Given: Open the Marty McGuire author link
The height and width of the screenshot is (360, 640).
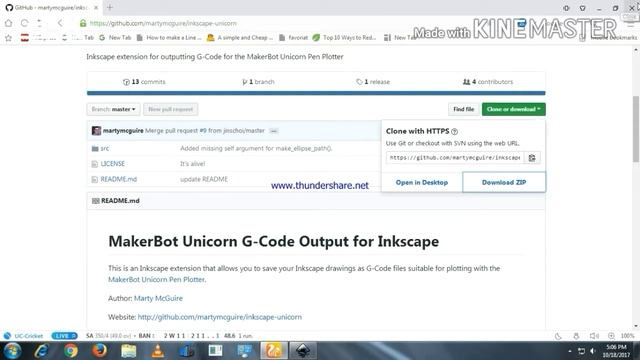Looking at the screenshot, I should pos(158,298).
